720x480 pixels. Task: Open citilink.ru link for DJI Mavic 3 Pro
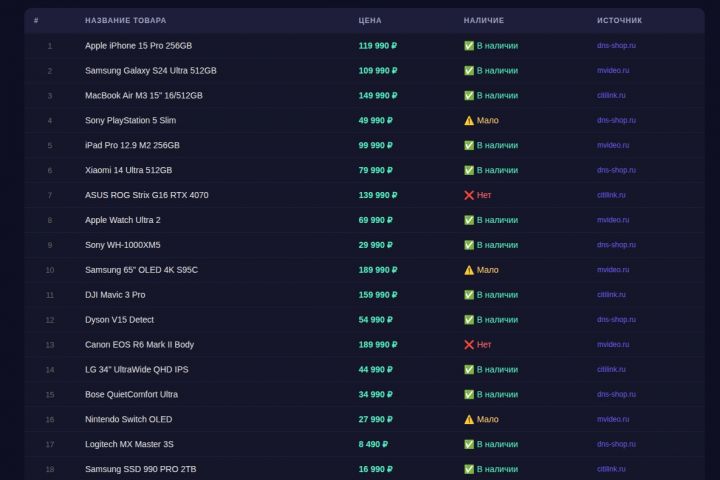click(611, 295)
